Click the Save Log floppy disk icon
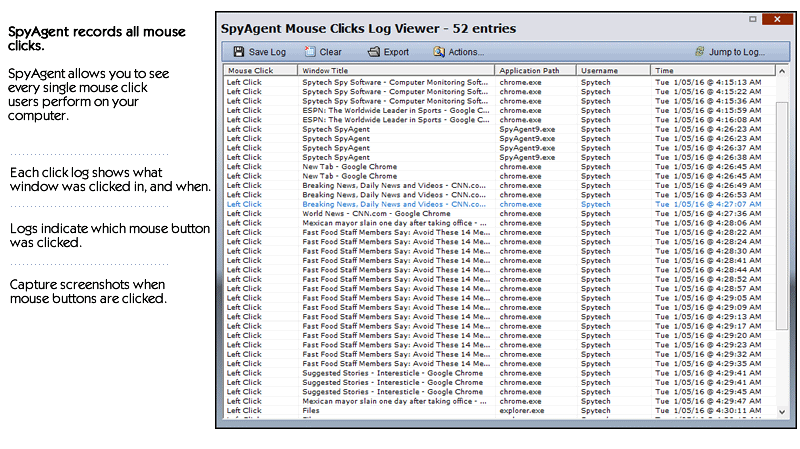800x449 pixels. (x=239, y=52)
